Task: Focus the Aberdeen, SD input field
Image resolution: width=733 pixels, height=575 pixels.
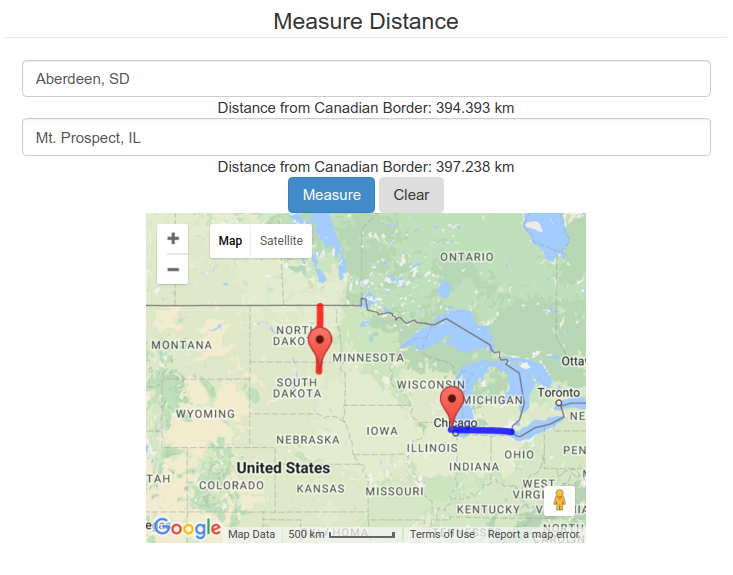Action: point(366,79)
